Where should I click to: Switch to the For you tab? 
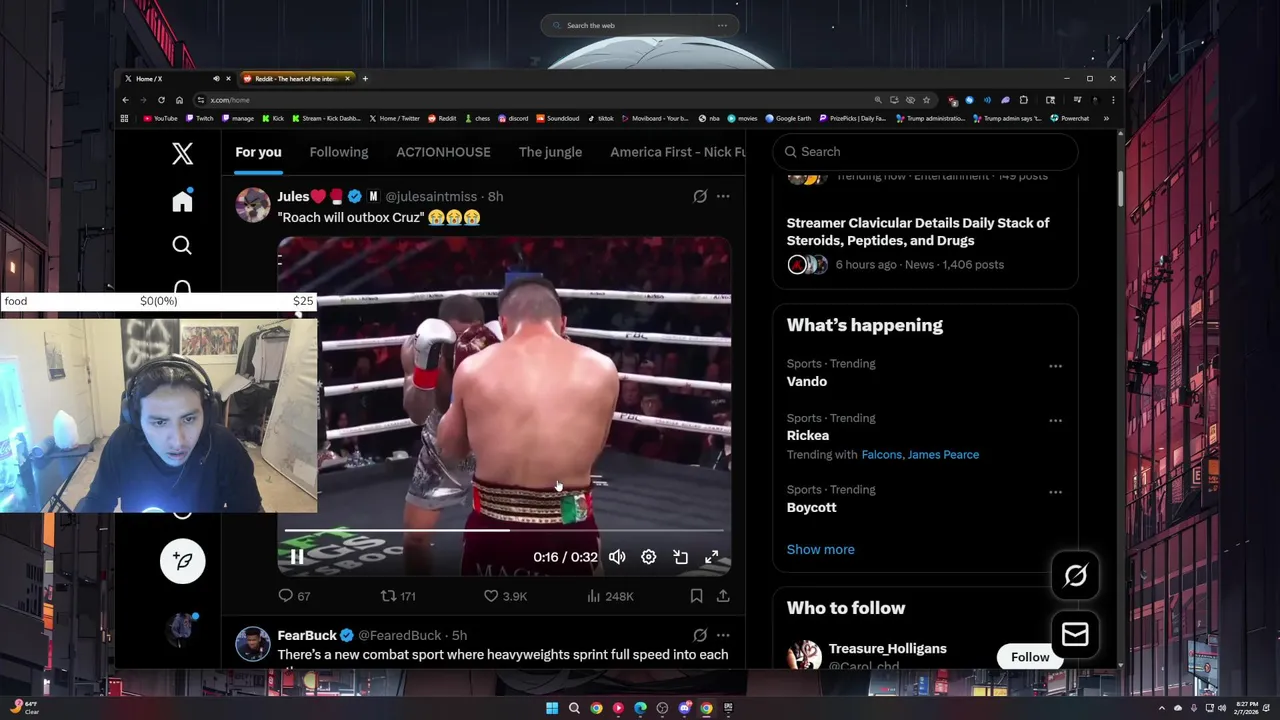[x=258, y=152]
